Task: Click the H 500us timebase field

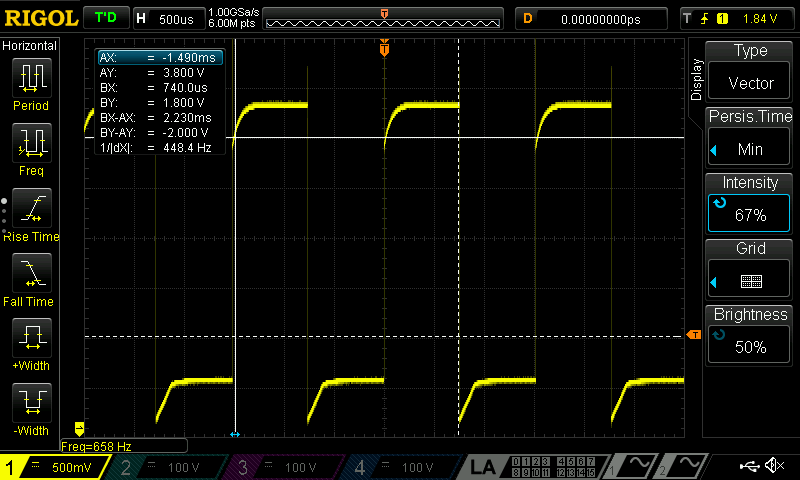Action: click(169, 19)
